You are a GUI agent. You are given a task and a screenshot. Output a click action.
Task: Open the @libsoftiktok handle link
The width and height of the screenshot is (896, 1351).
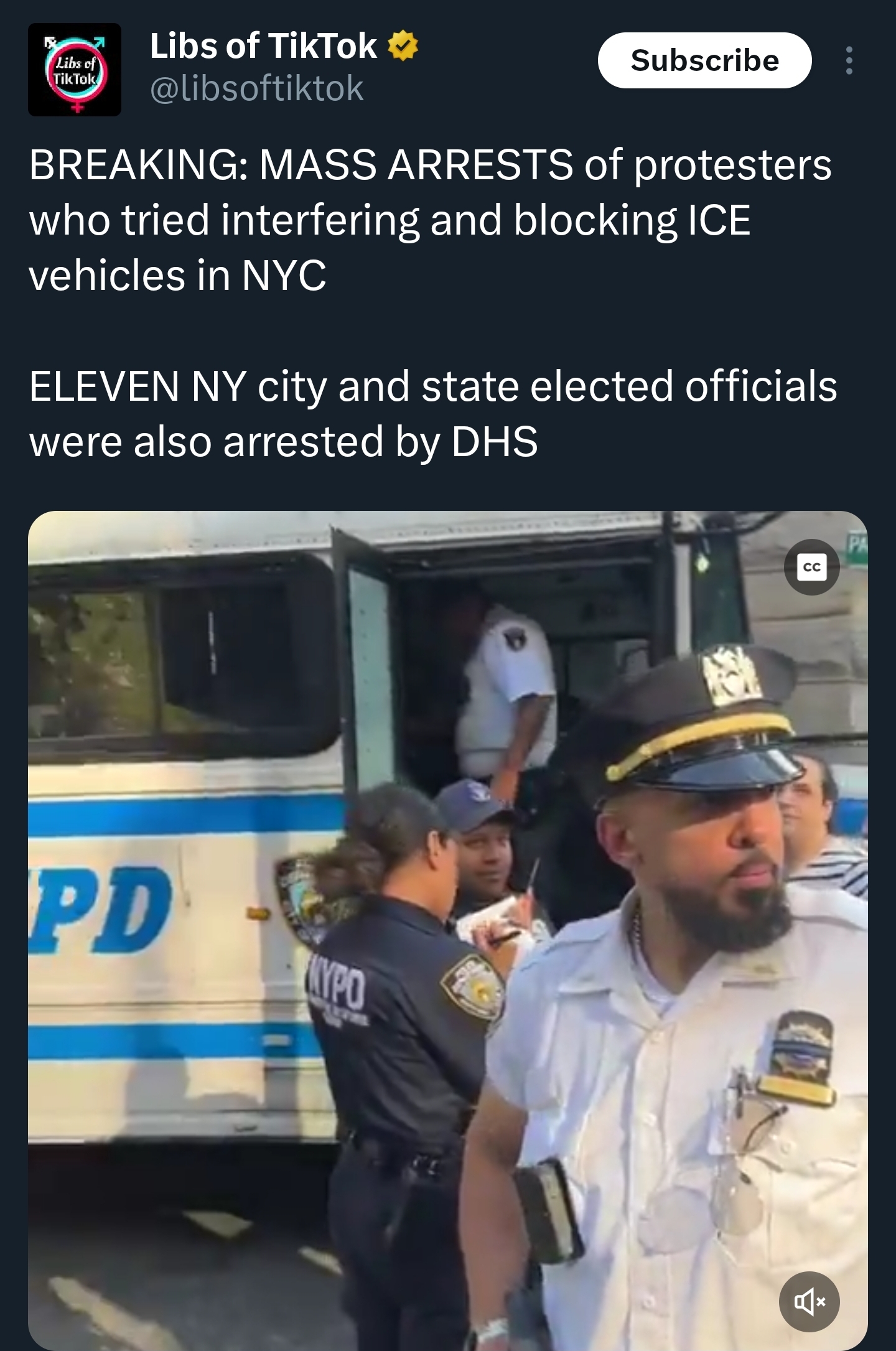point(256,88)
